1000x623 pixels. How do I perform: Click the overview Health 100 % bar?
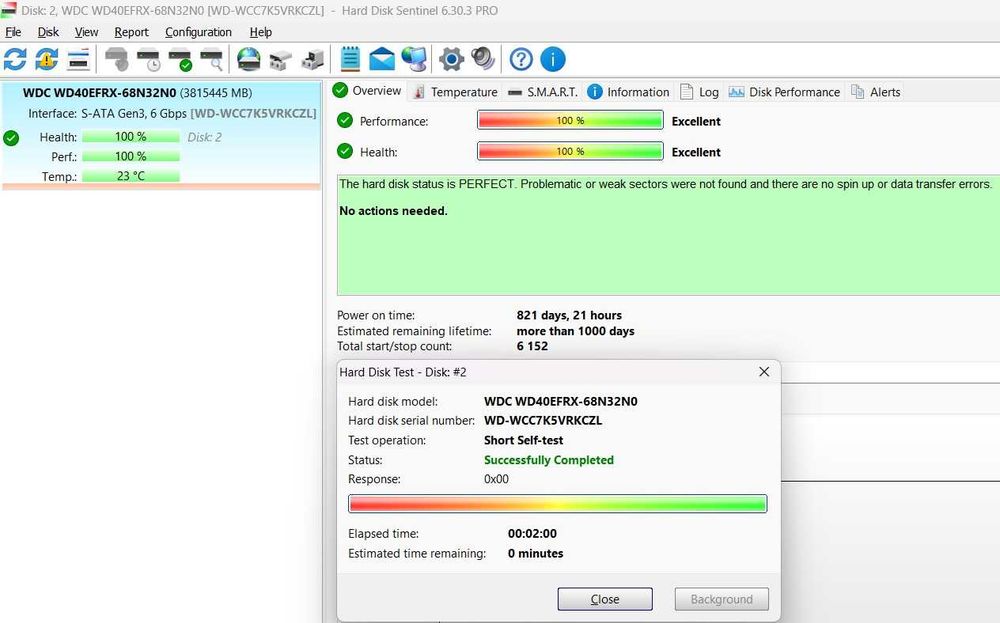click(x=570, y=151)
